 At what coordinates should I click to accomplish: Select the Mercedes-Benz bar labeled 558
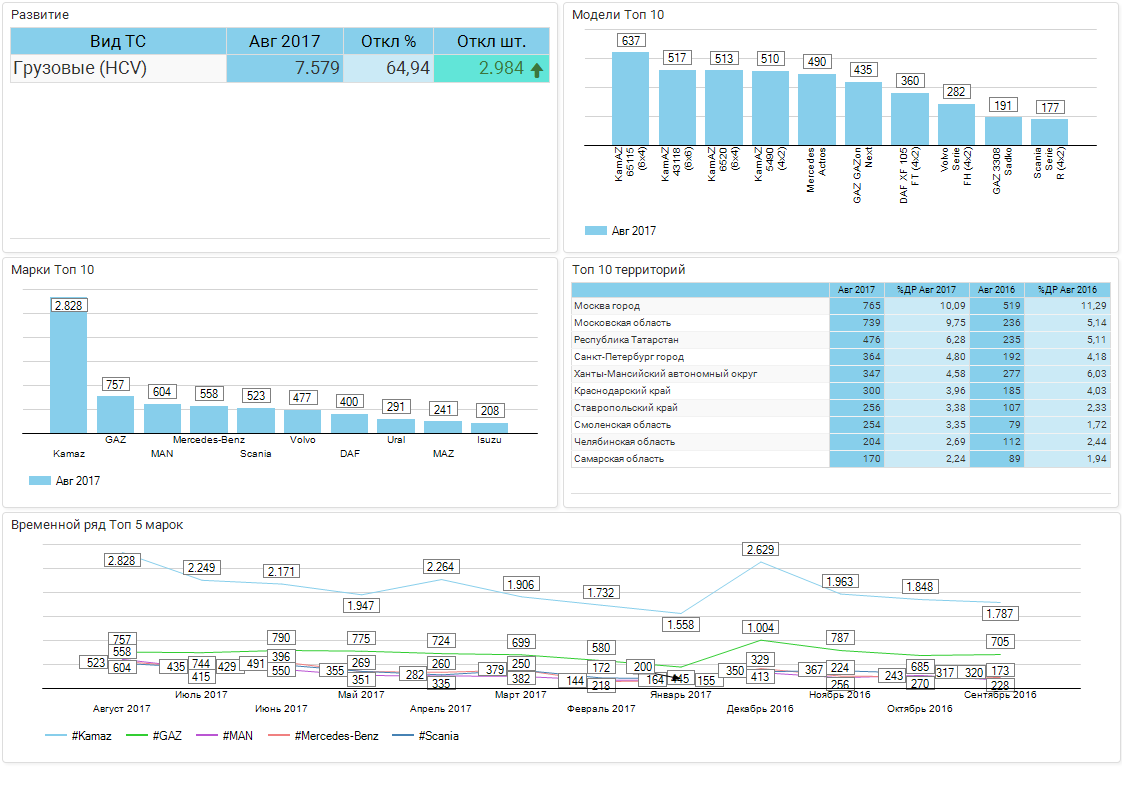[x=209, y=419]
